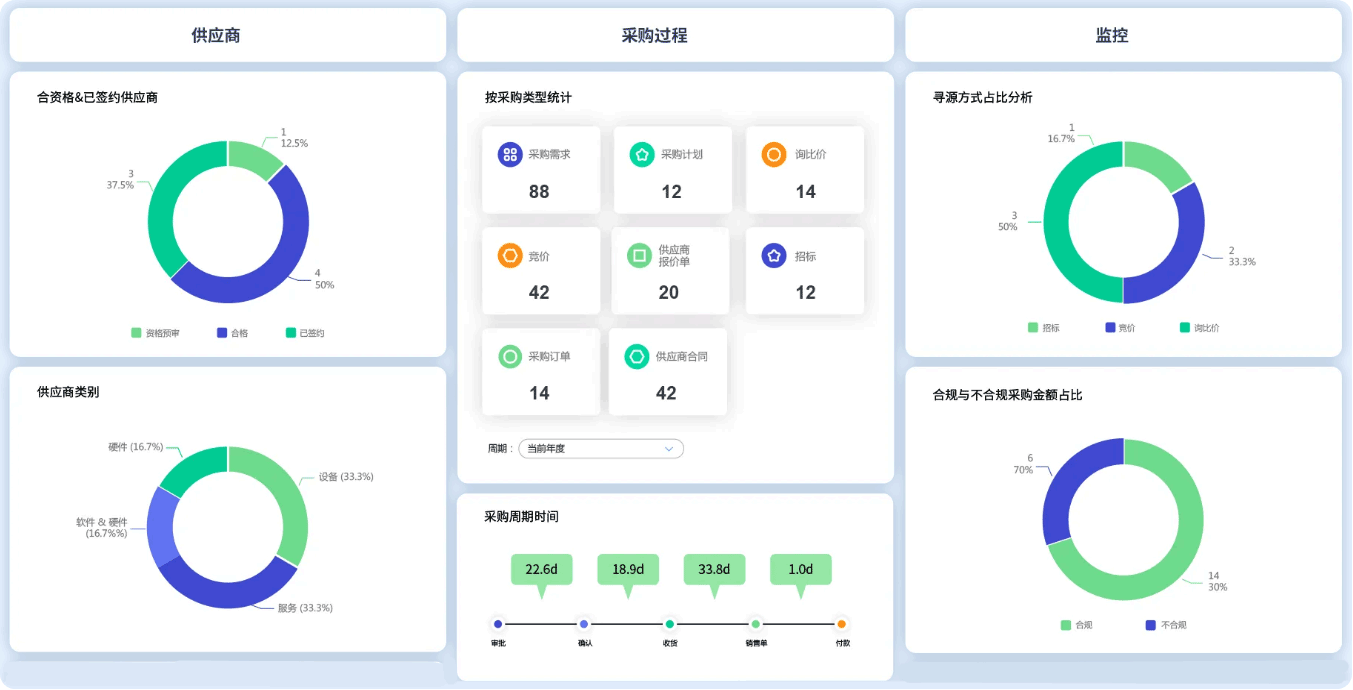Click the 供应商报价单 icon
The width and height of the screenshot is (1353, 690).
pyautogui.click(x=641, y=255)
